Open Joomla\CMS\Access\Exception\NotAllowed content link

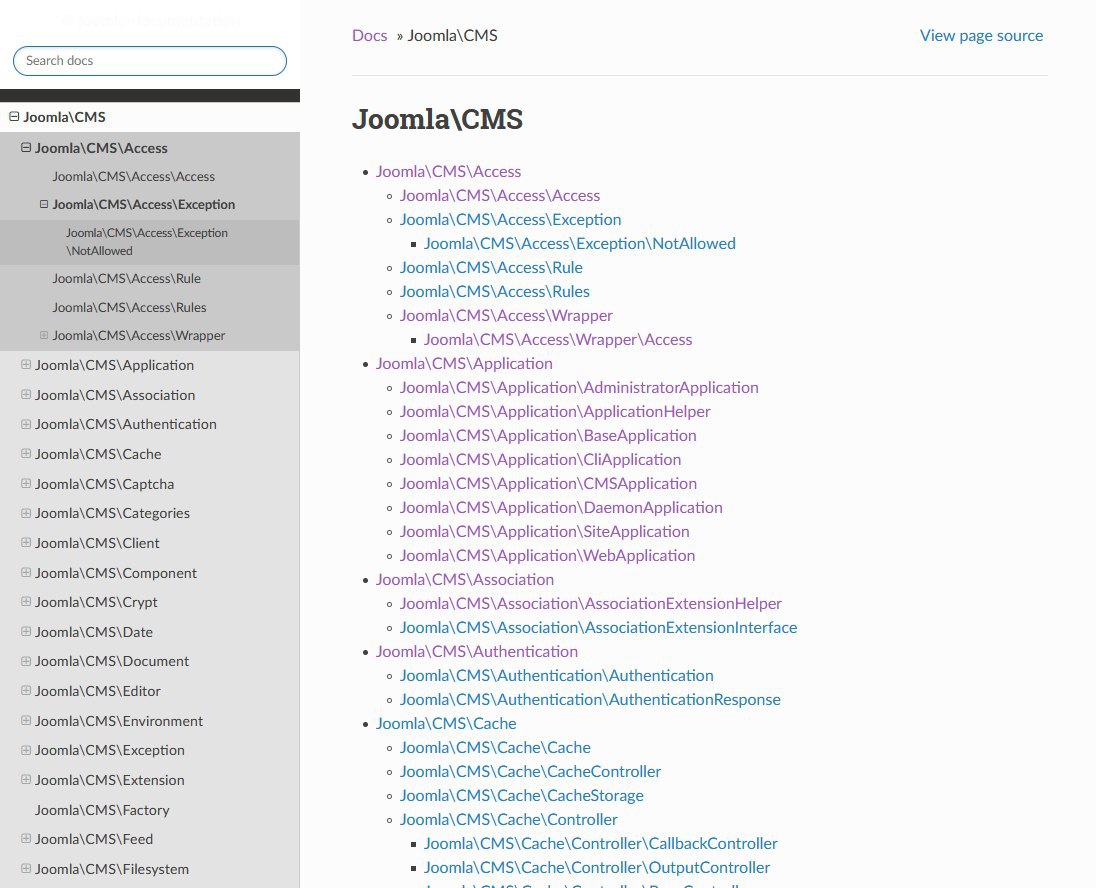(x=579, y=243)
